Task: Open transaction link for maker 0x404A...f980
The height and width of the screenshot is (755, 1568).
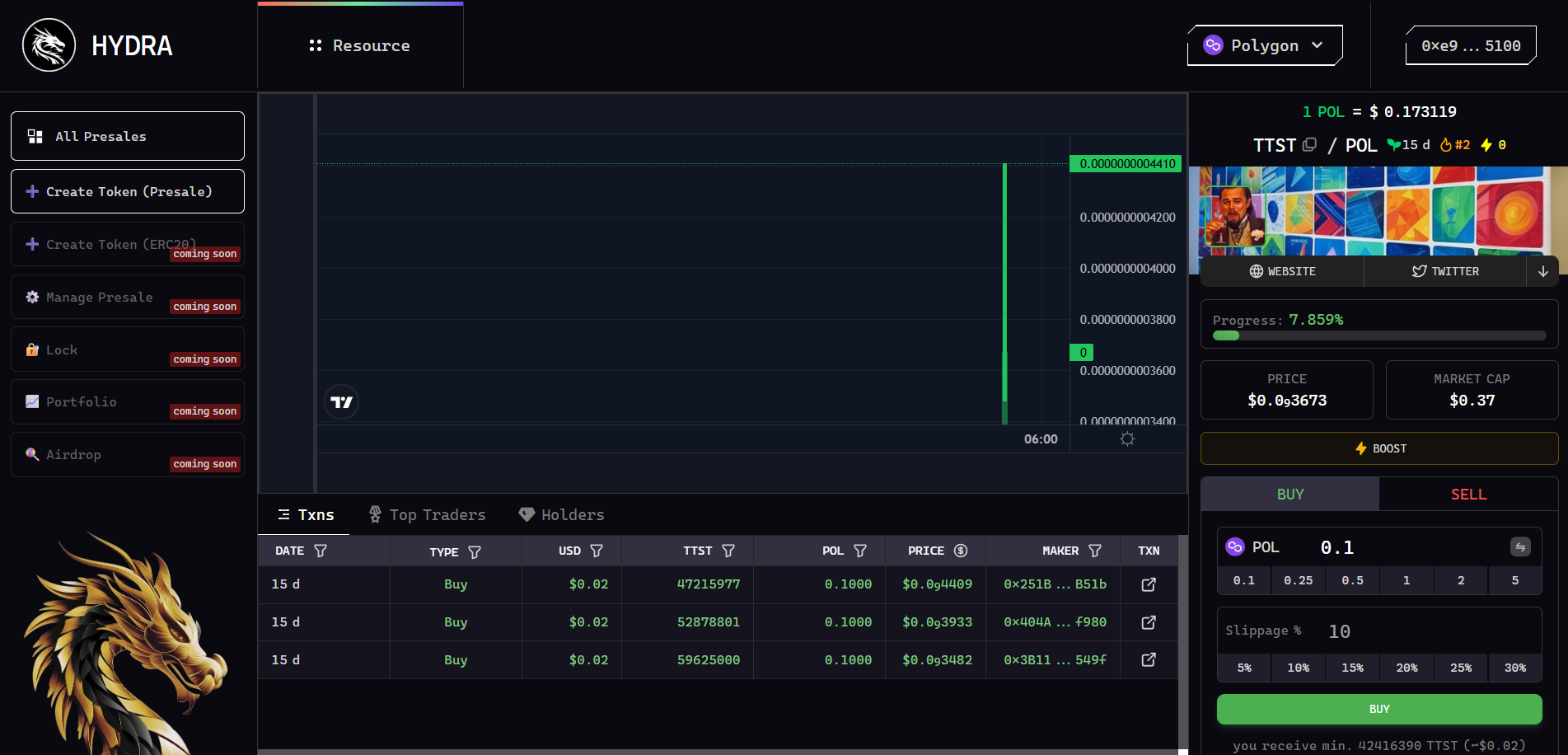Action: click(x=1149, y=622)
